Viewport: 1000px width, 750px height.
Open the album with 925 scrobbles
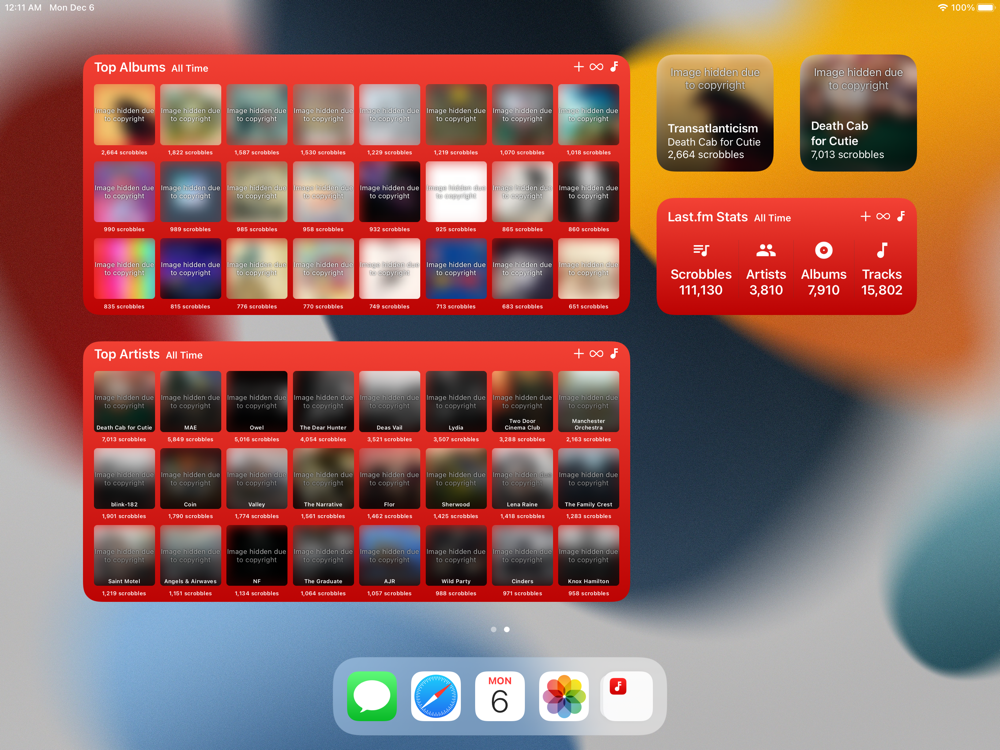pos(456,192)
